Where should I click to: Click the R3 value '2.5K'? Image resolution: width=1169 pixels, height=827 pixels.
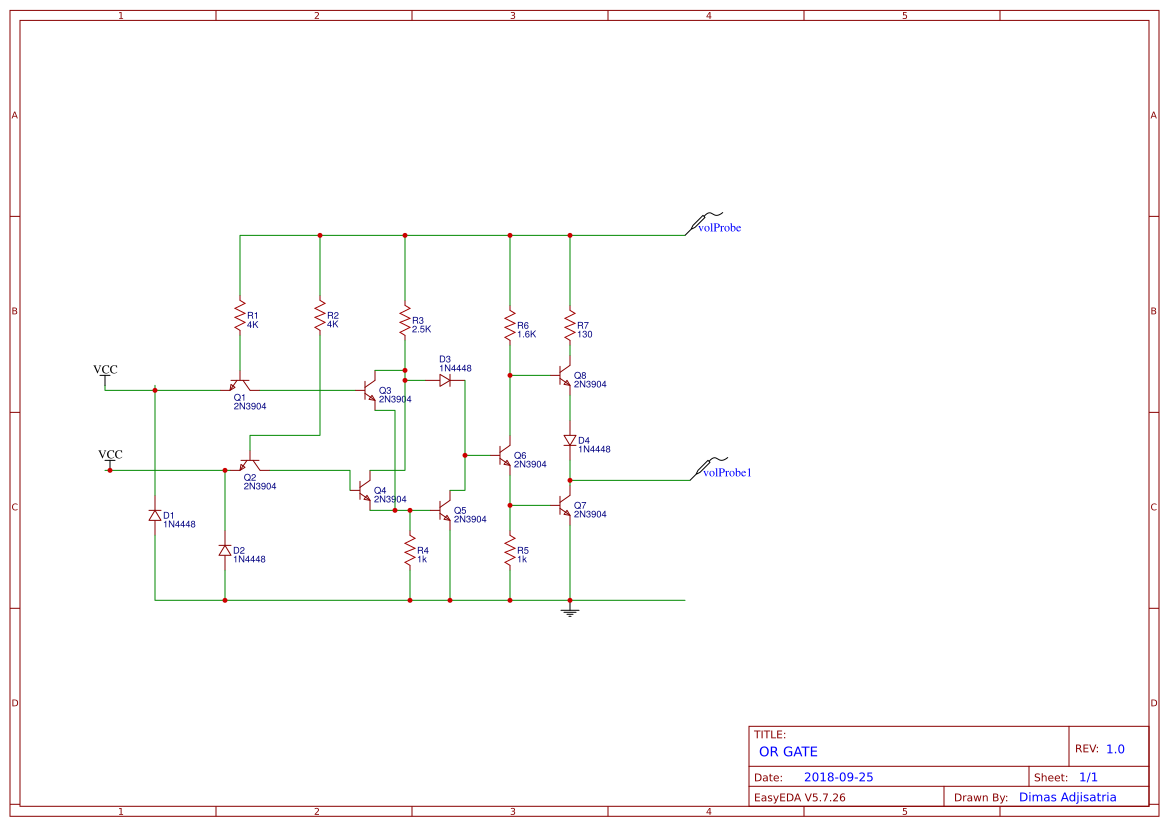tap(421, 330)
